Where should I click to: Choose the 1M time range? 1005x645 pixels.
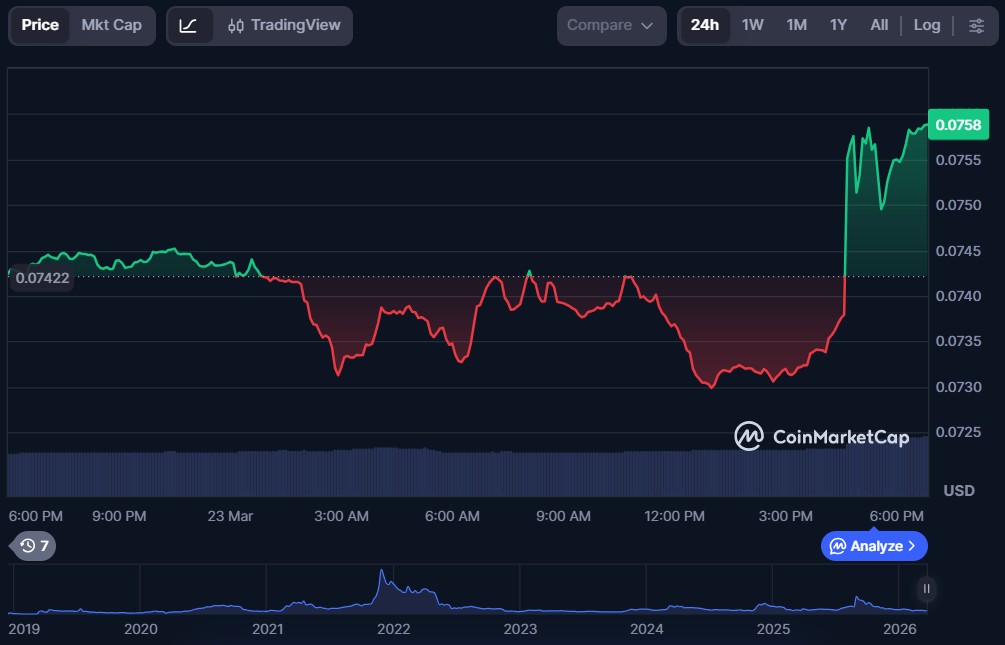coord(796,25)
